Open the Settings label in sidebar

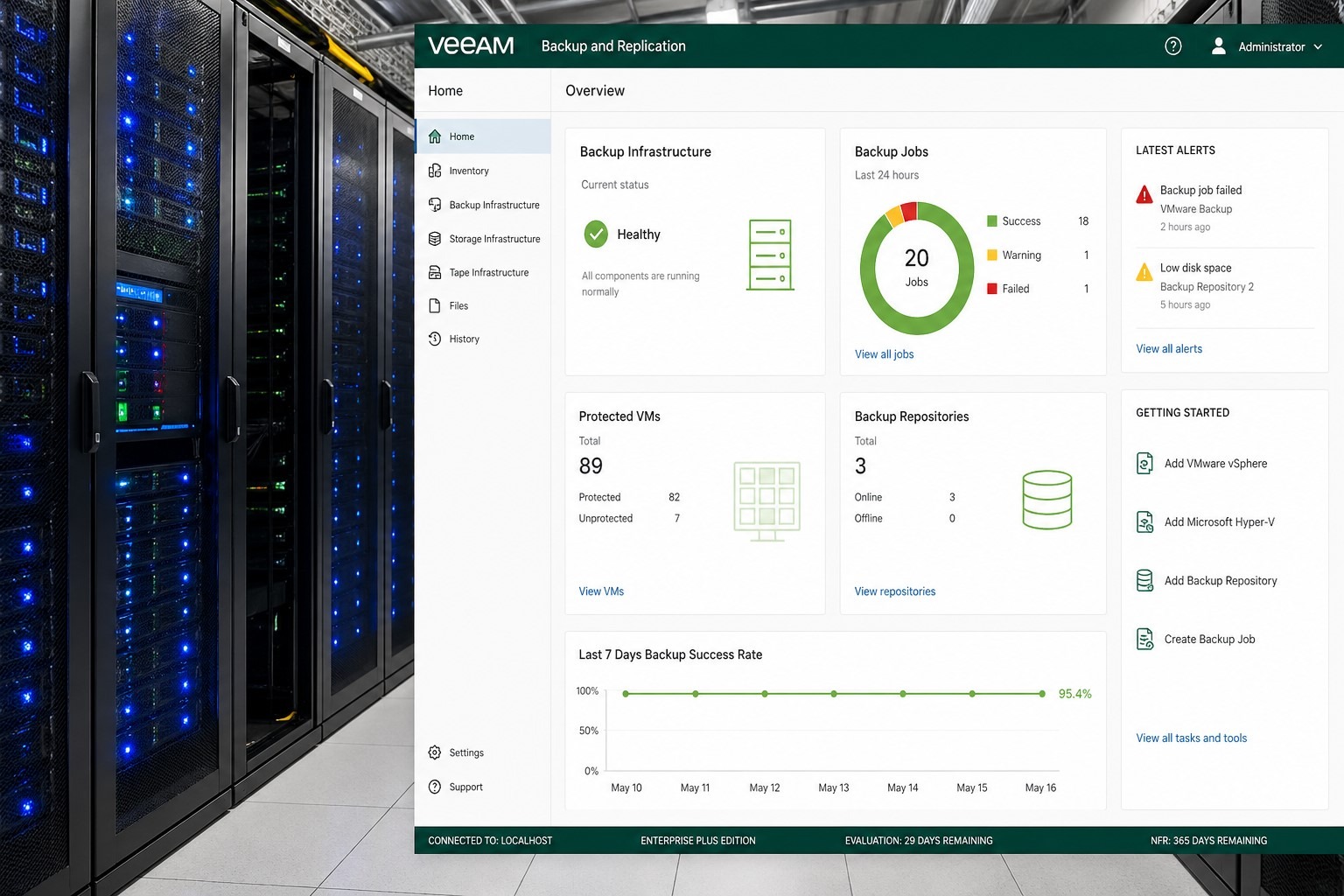466,752
